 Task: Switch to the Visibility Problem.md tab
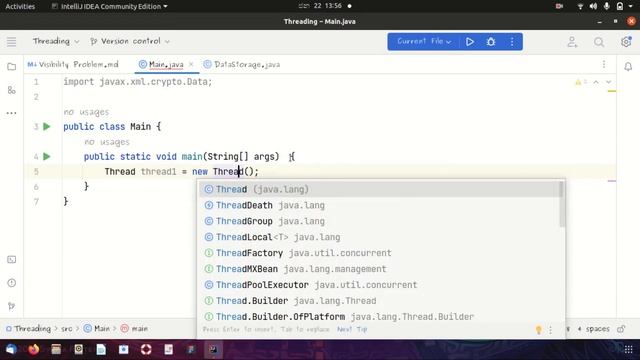[x=73, y=64]
